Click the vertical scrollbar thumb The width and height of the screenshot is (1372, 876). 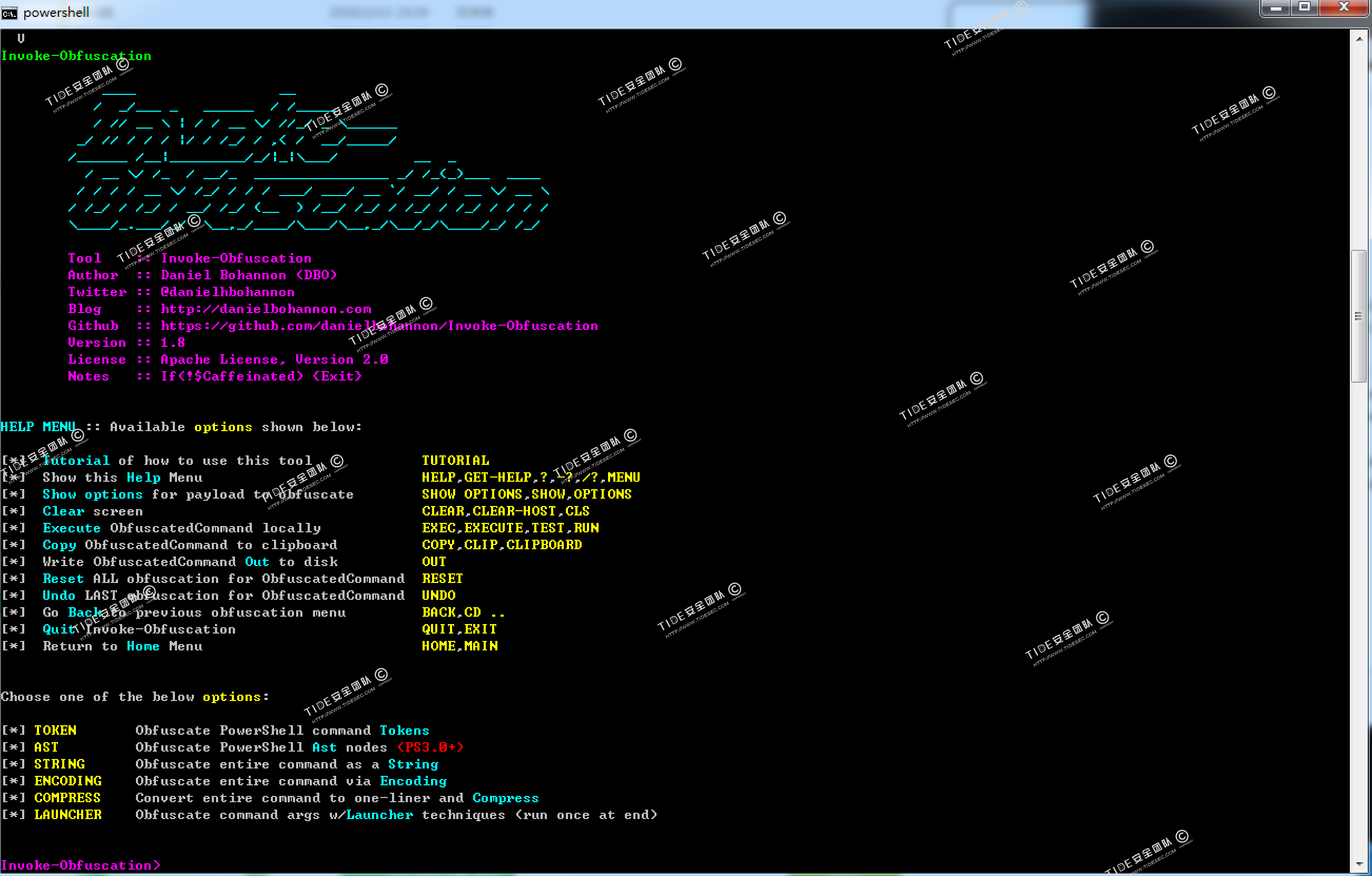[x=1358, y=316]
